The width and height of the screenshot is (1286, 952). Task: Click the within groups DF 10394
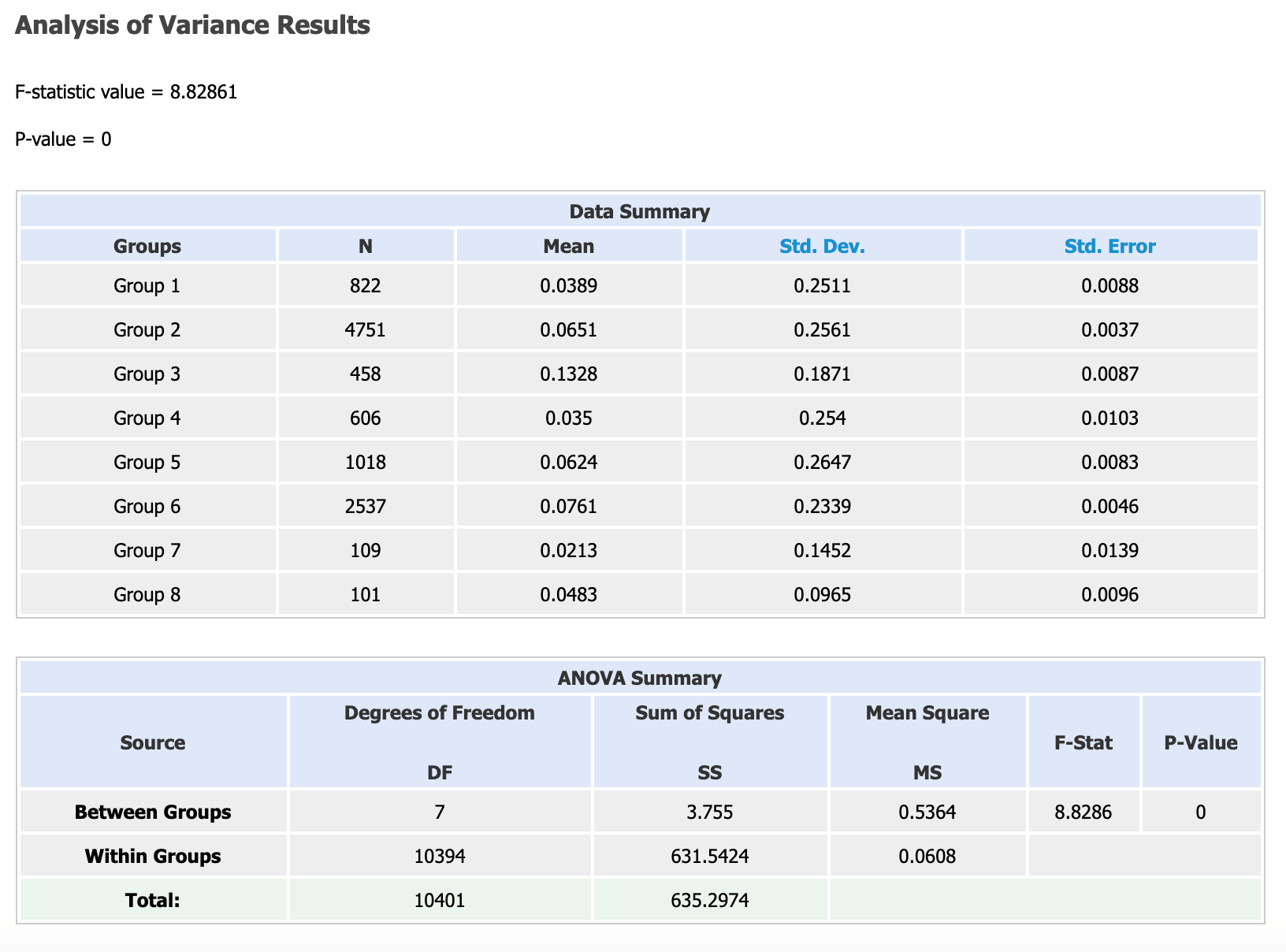[x=440, y=856]
